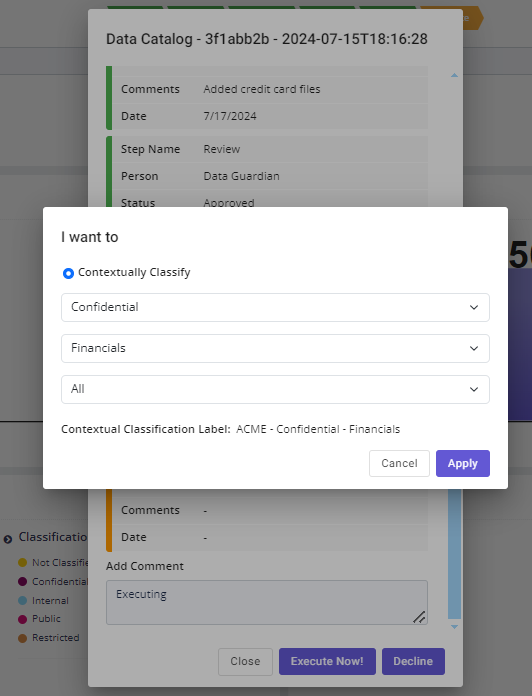Screen dimensions: 532x696
Task: Click the resize handle icon on the comment box
Action: [419, 617]
